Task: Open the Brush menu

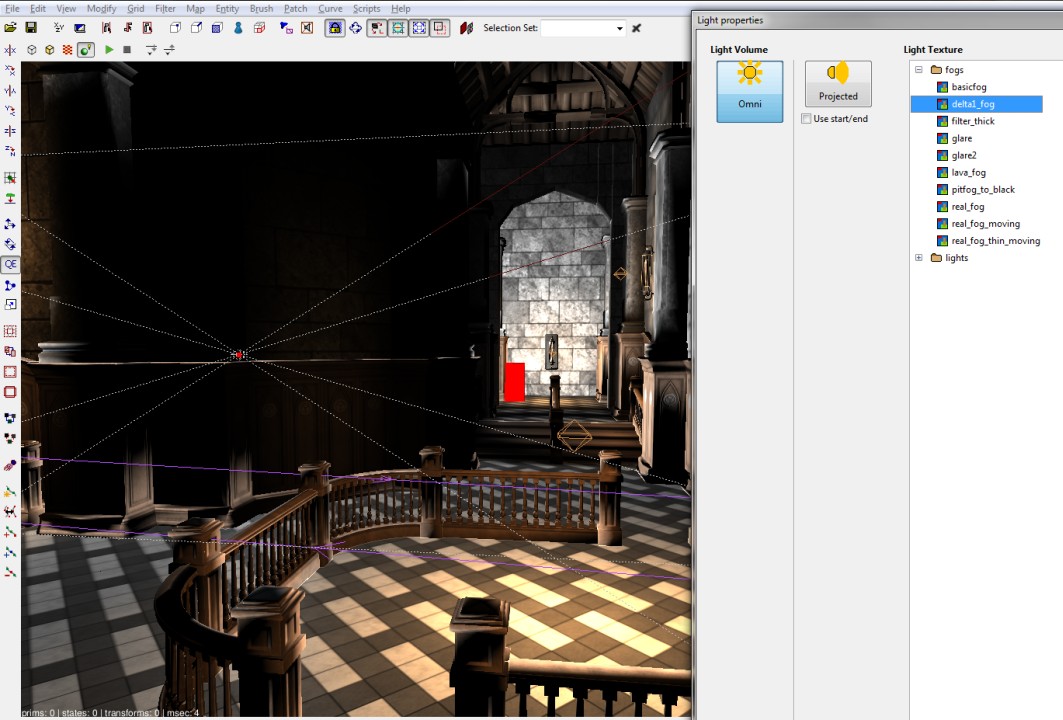Action: [x=260, y=8]
